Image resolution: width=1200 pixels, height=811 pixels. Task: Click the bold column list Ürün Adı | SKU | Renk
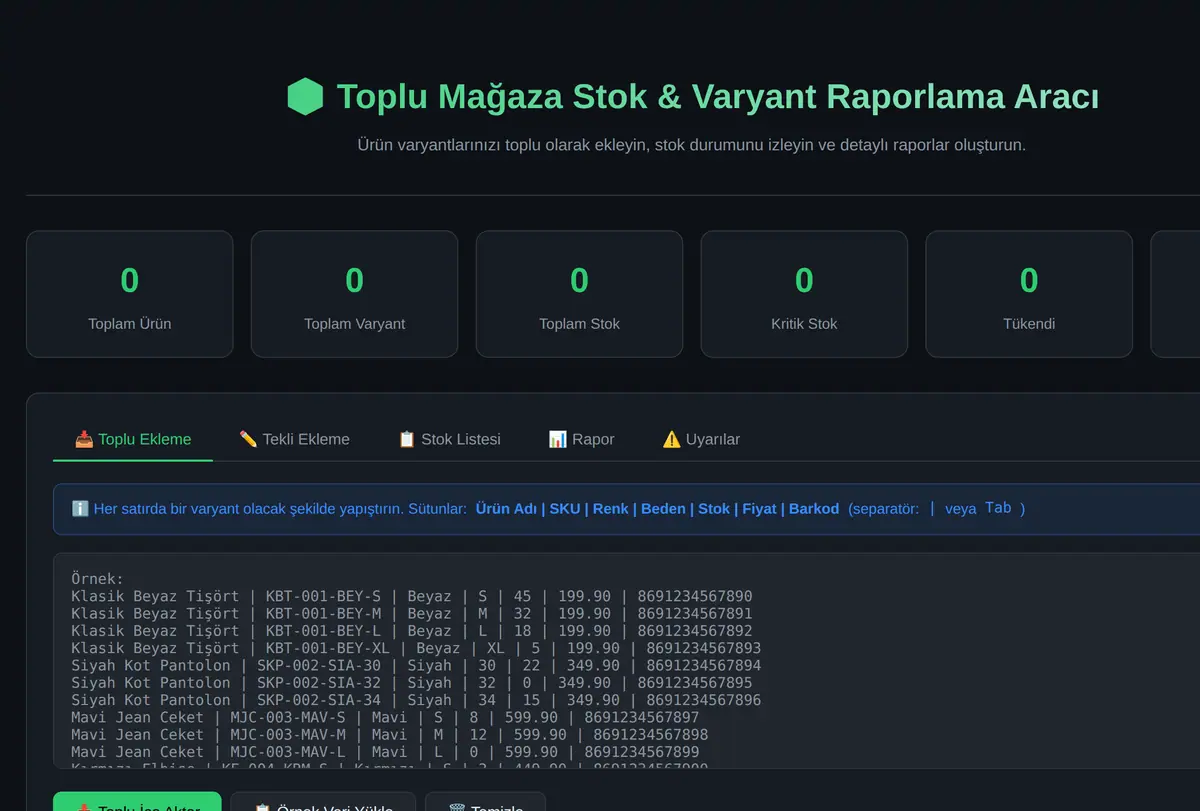point(657,508)
